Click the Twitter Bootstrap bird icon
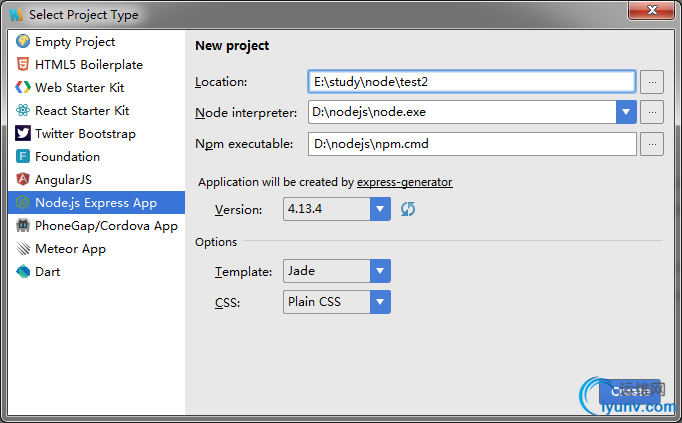This screenshot has width=682, height=423. click(x=23, y=134)
